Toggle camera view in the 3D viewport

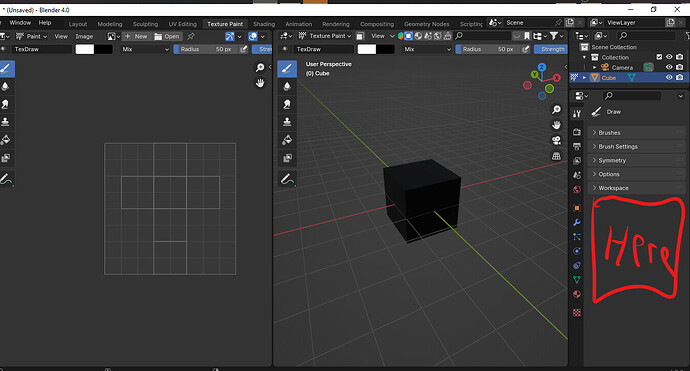coord(556,140)
